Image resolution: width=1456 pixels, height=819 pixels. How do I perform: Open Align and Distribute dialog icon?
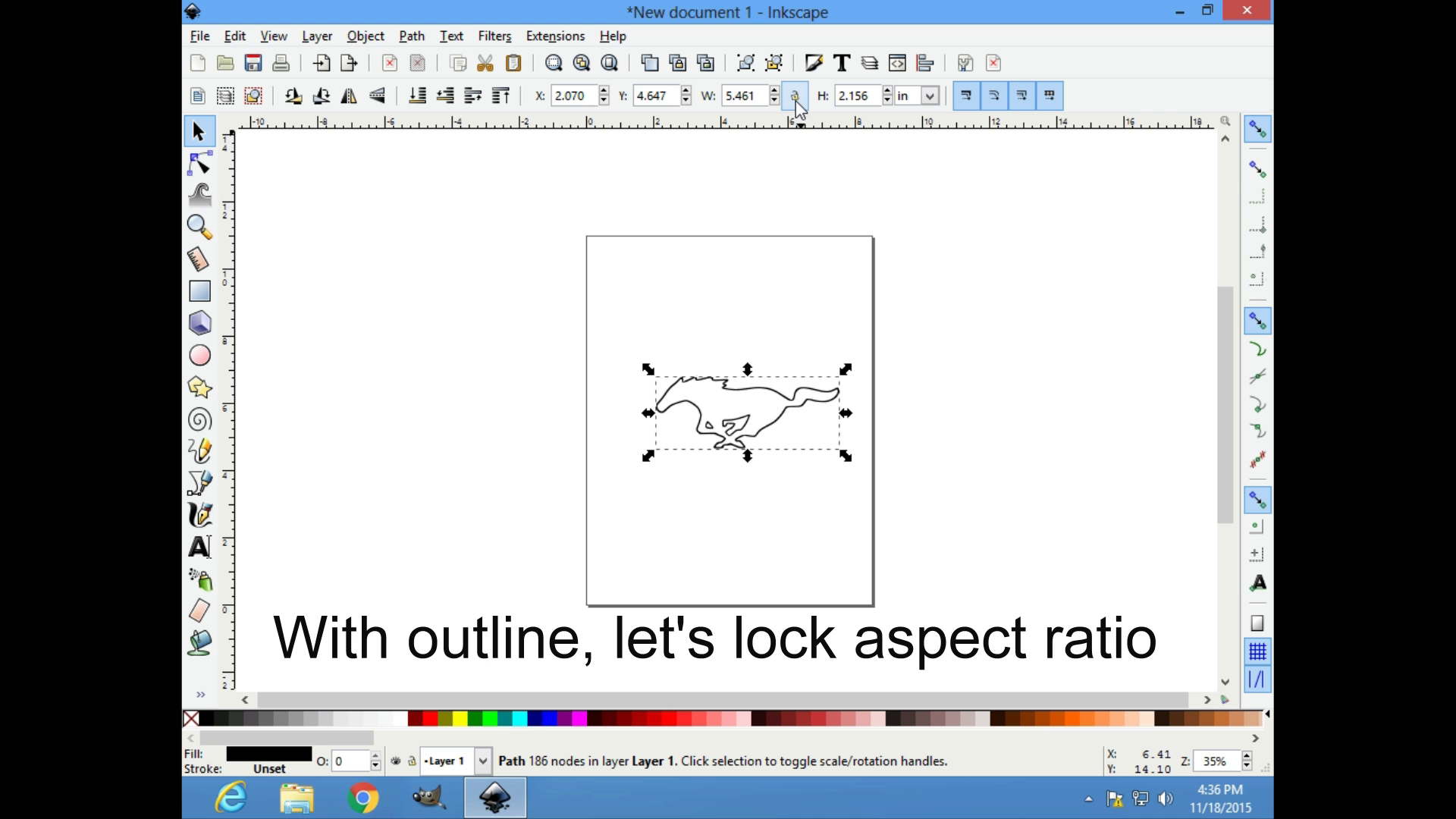coord(925,63)
